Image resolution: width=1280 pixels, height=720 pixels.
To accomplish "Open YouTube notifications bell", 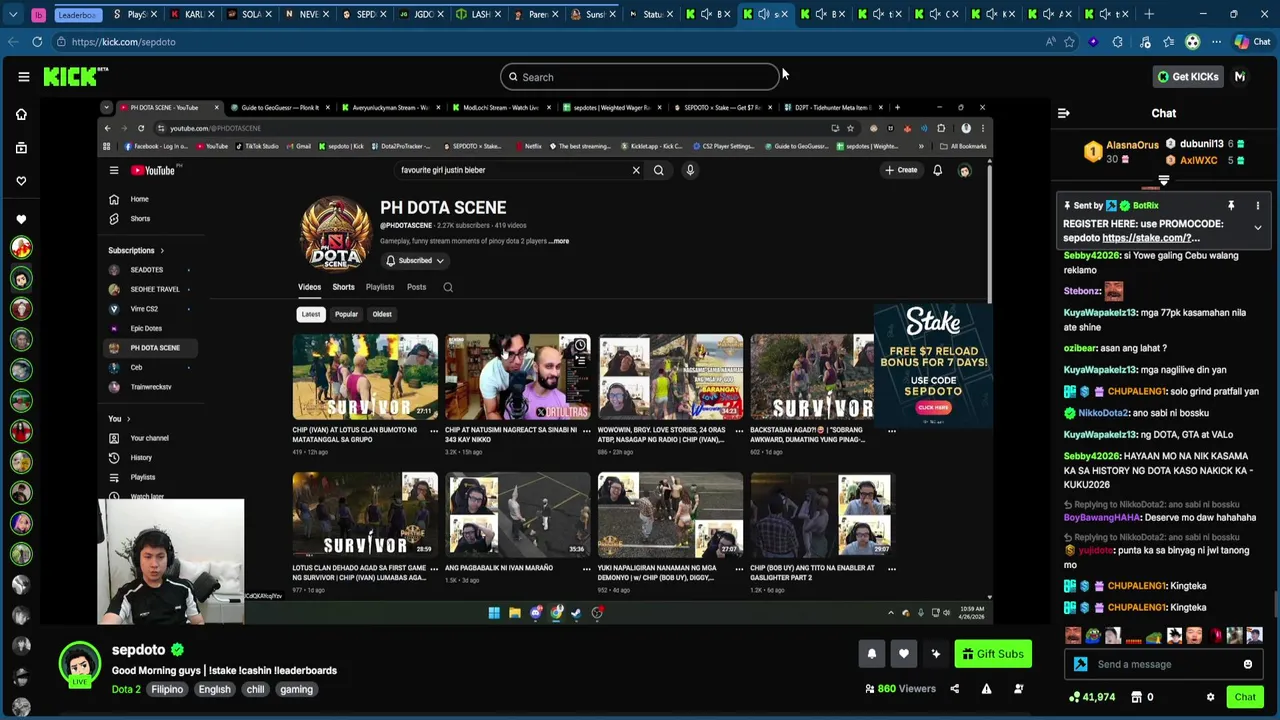I will click(937, 170).
